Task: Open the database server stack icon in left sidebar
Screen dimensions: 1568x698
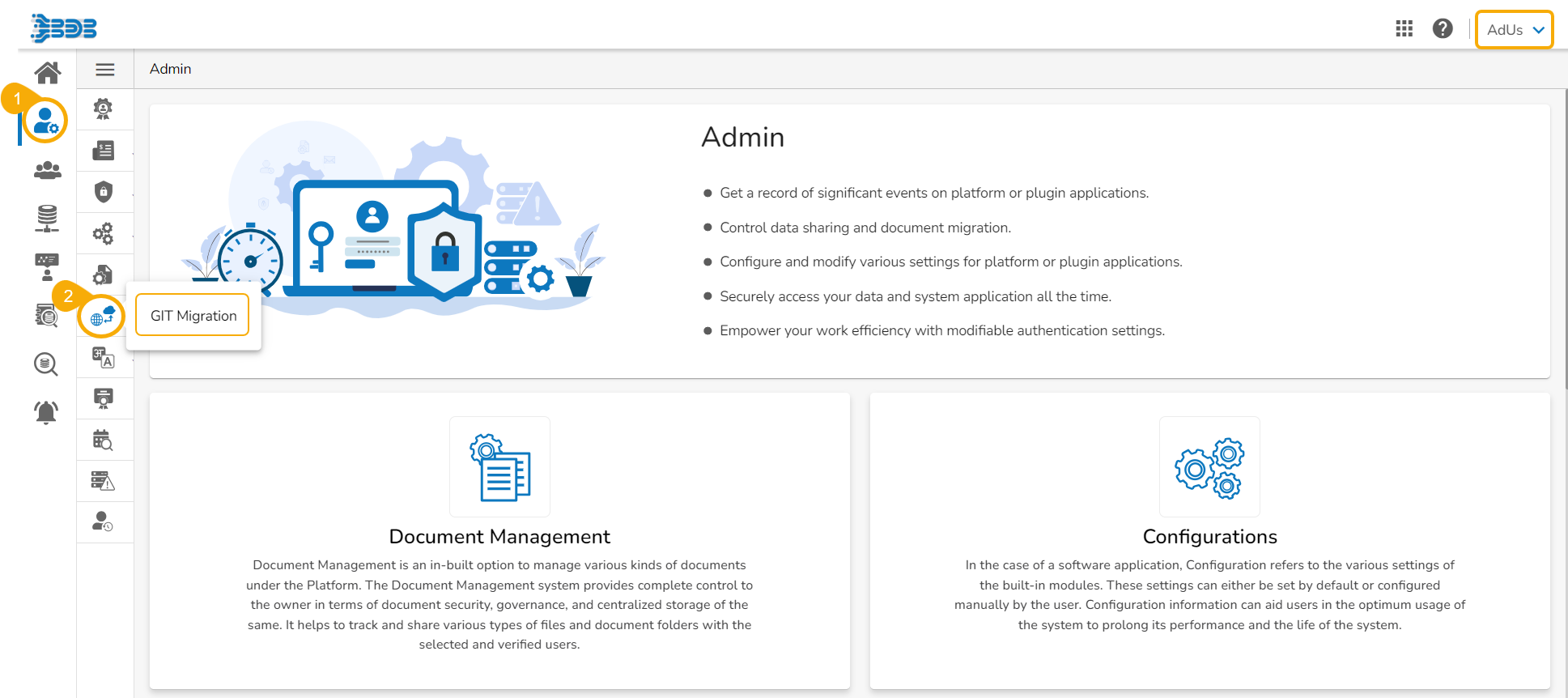Action: coord(48,219)
